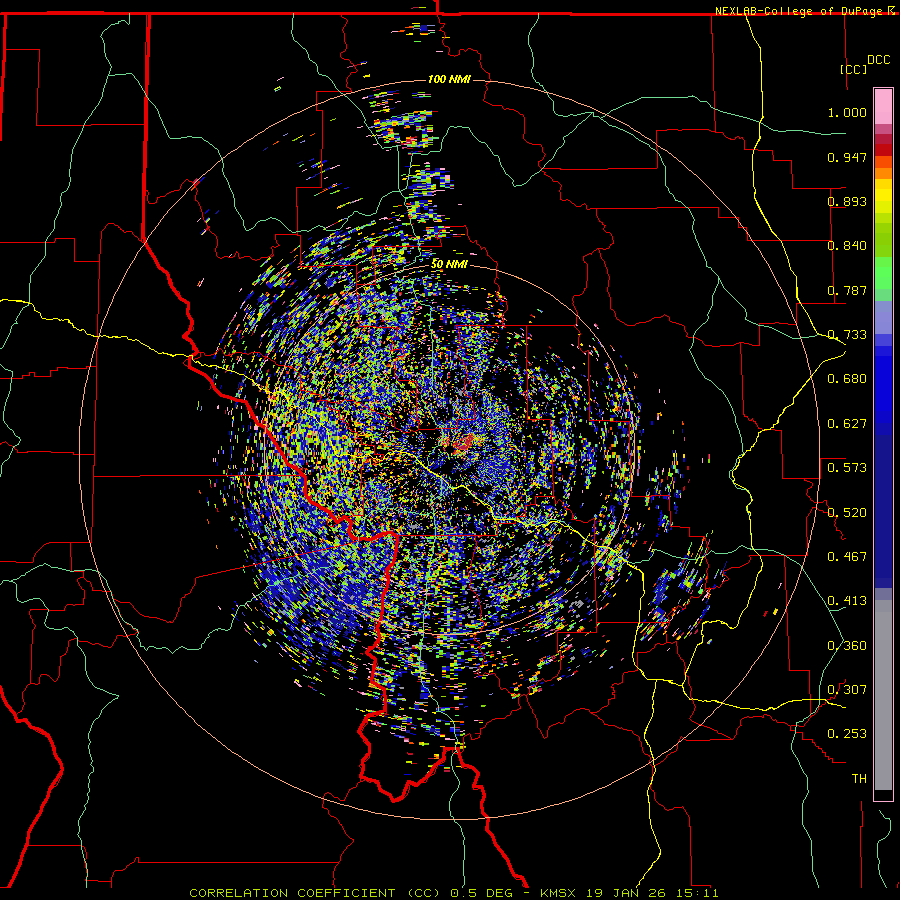This screenshot has height=900, width=900.
Task: Click the [CC] units label
Action: point(854,69)
